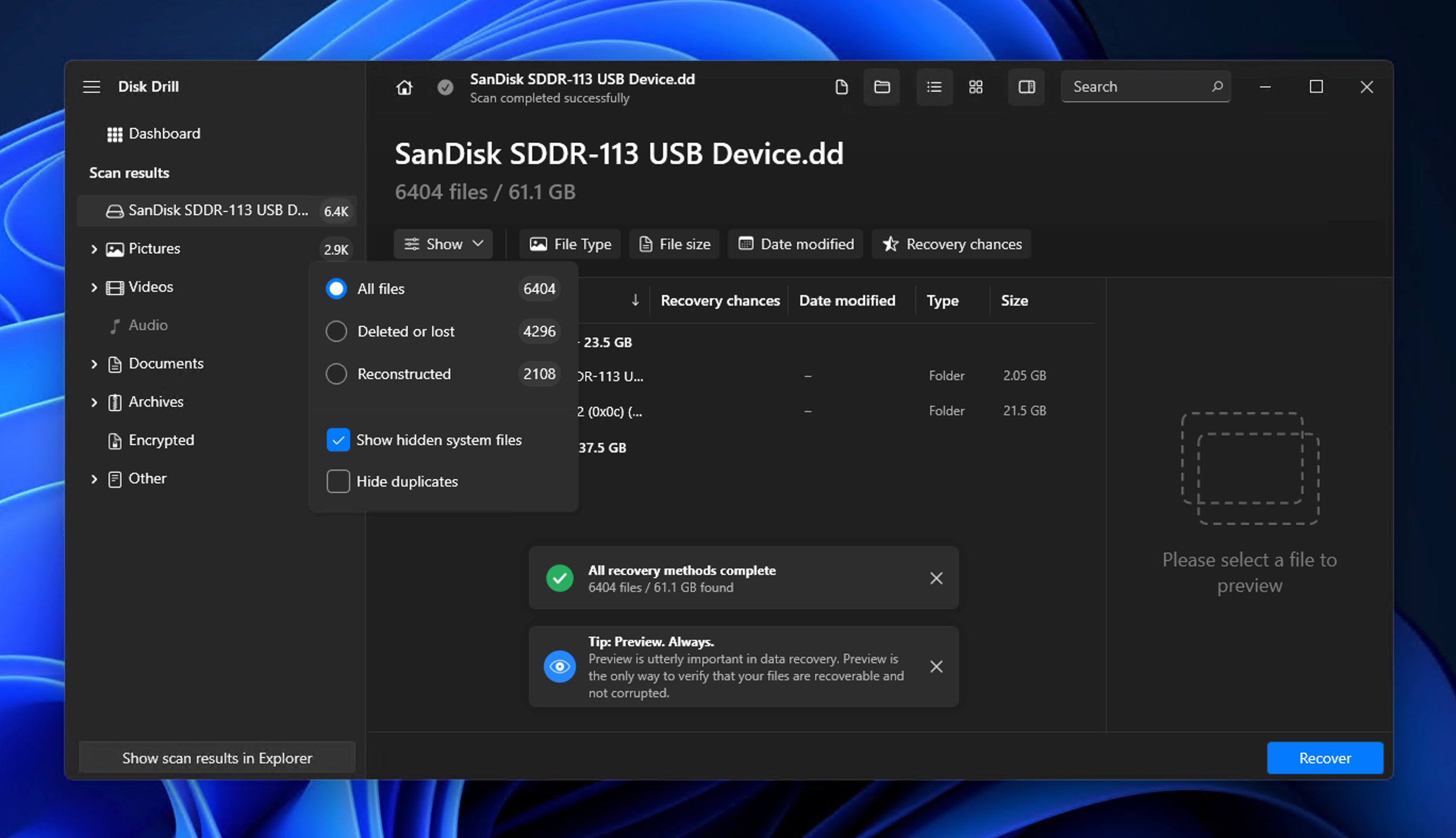Image resolution: width=1456 pixels, height=838 pixels.
Task: Click the search magnifier icon
Action: pyautogui.click(x=1217, y=86)
